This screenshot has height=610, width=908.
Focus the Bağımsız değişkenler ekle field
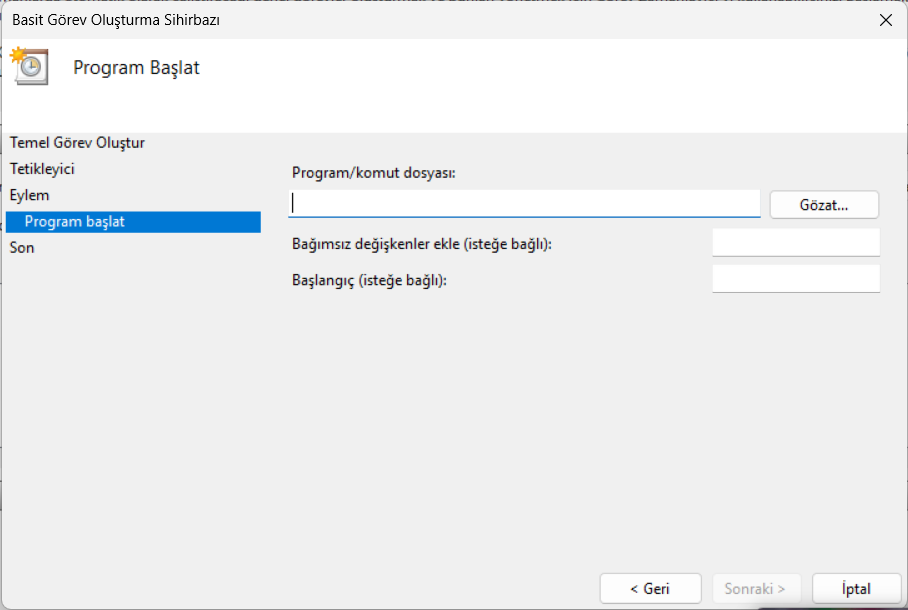point(796,243)
